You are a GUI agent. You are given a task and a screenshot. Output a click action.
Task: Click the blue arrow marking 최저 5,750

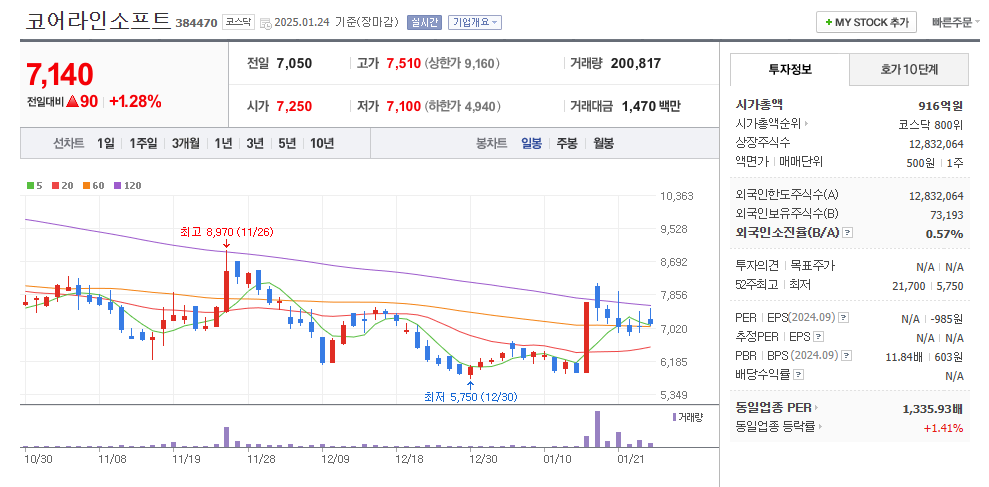click(470, 384)
